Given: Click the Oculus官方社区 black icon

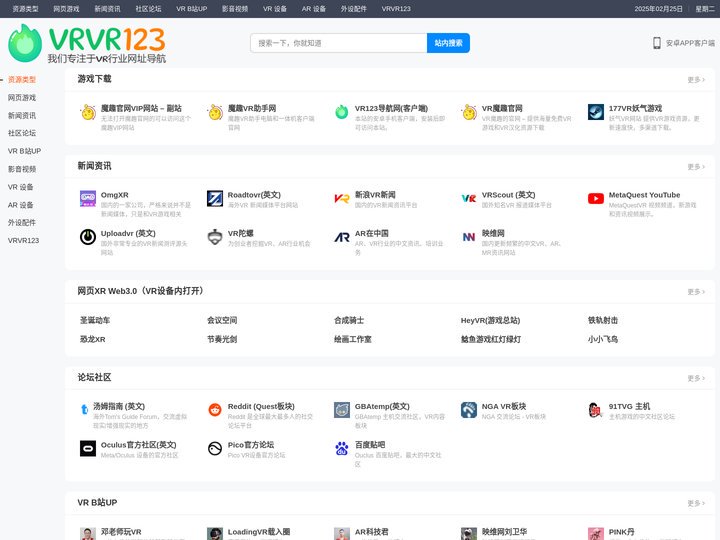Looking at the screenshot, I should pos(88,448).
